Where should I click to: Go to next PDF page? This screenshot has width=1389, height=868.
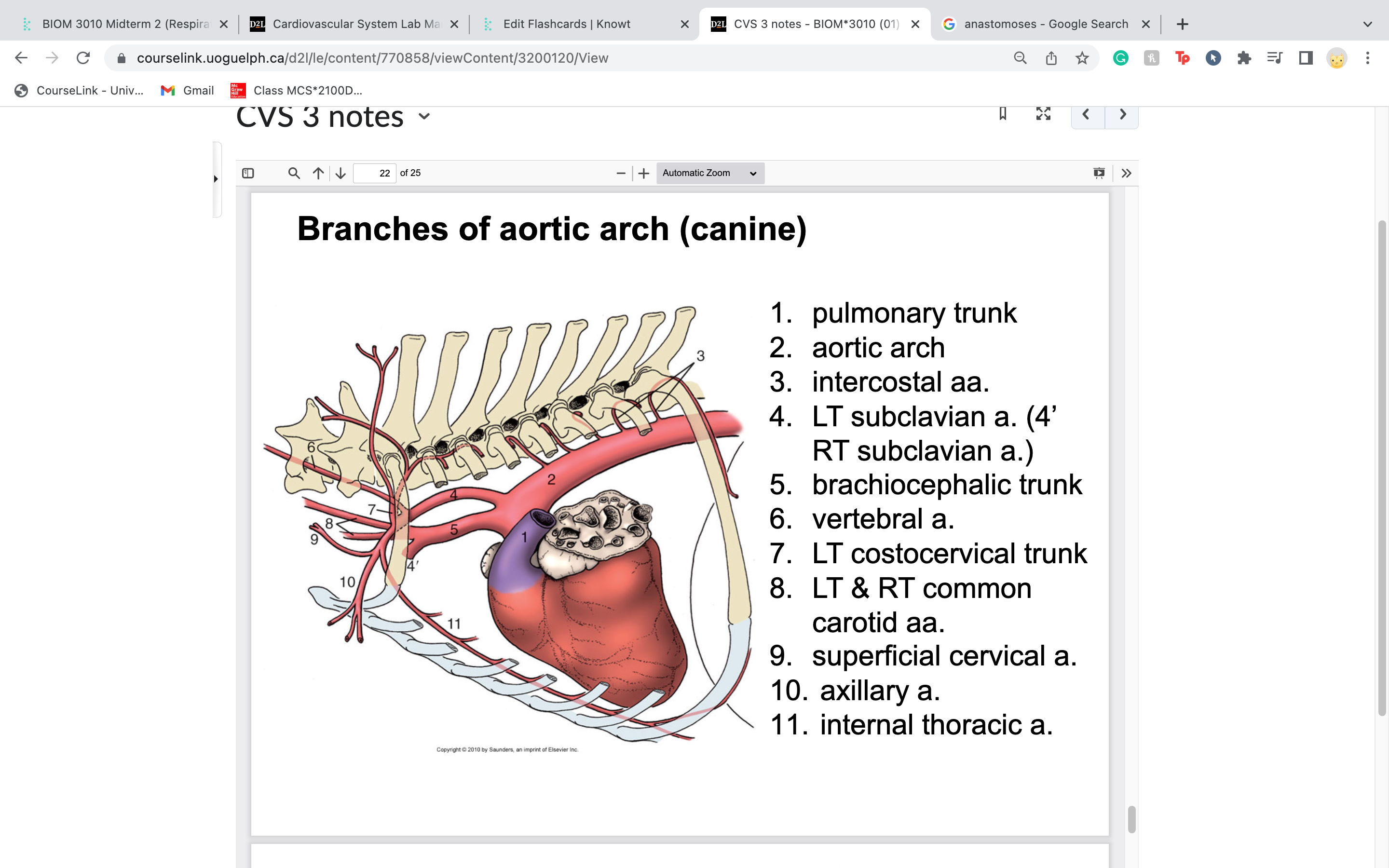[340, 173]
